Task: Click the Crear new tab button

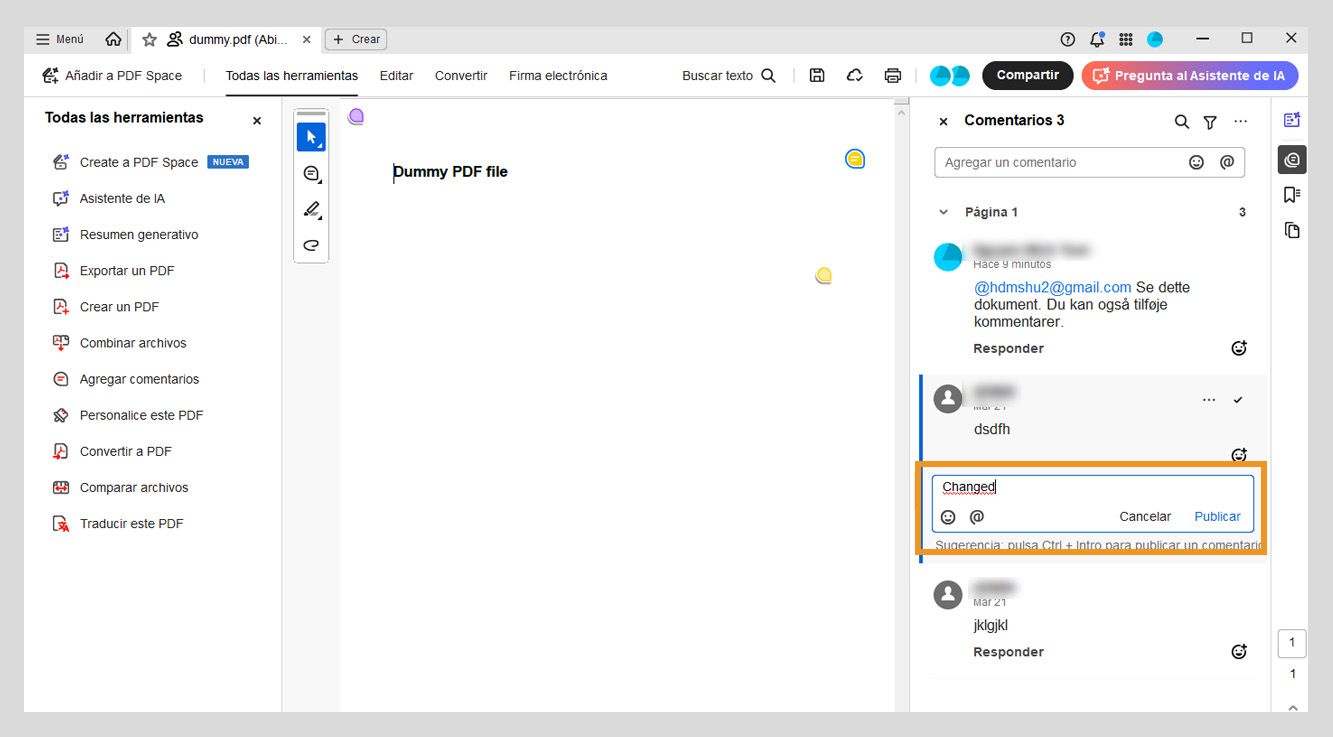Action: (x=356, y=39)
